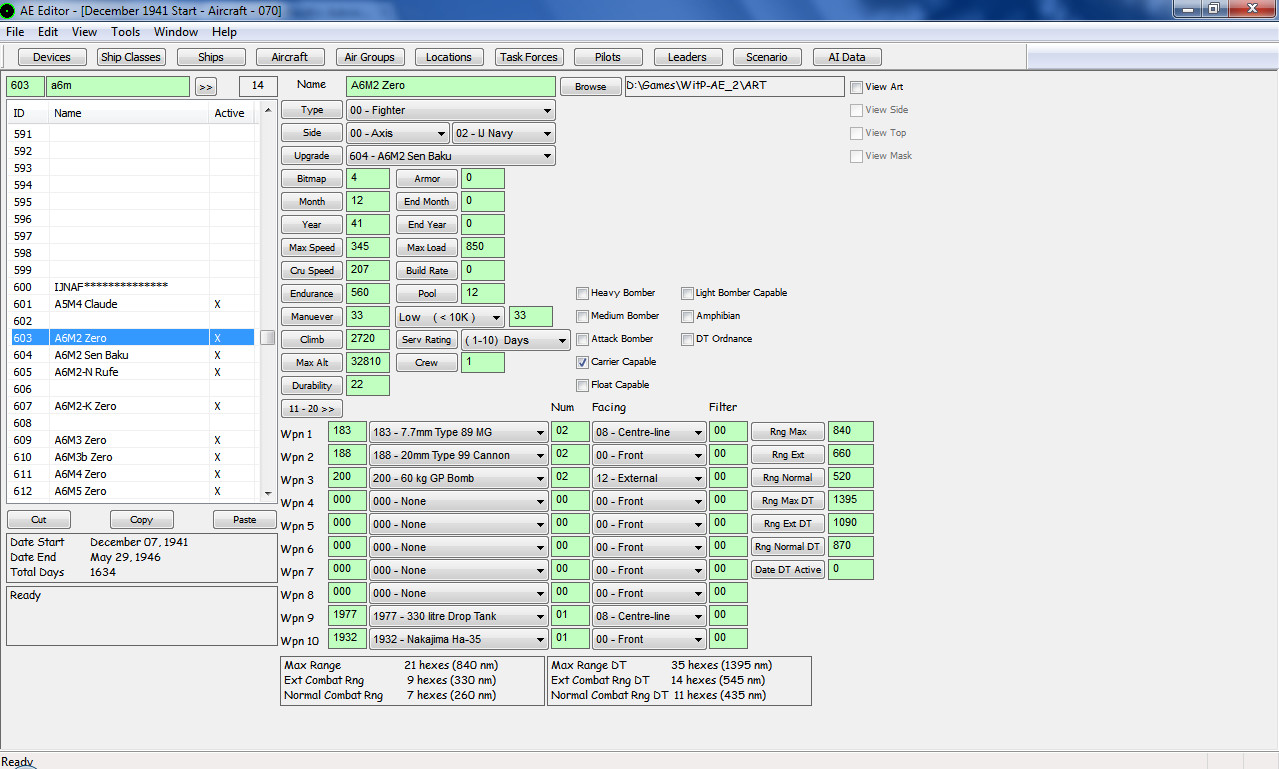Enable DT Ordnance checkbox

[688, 339]
